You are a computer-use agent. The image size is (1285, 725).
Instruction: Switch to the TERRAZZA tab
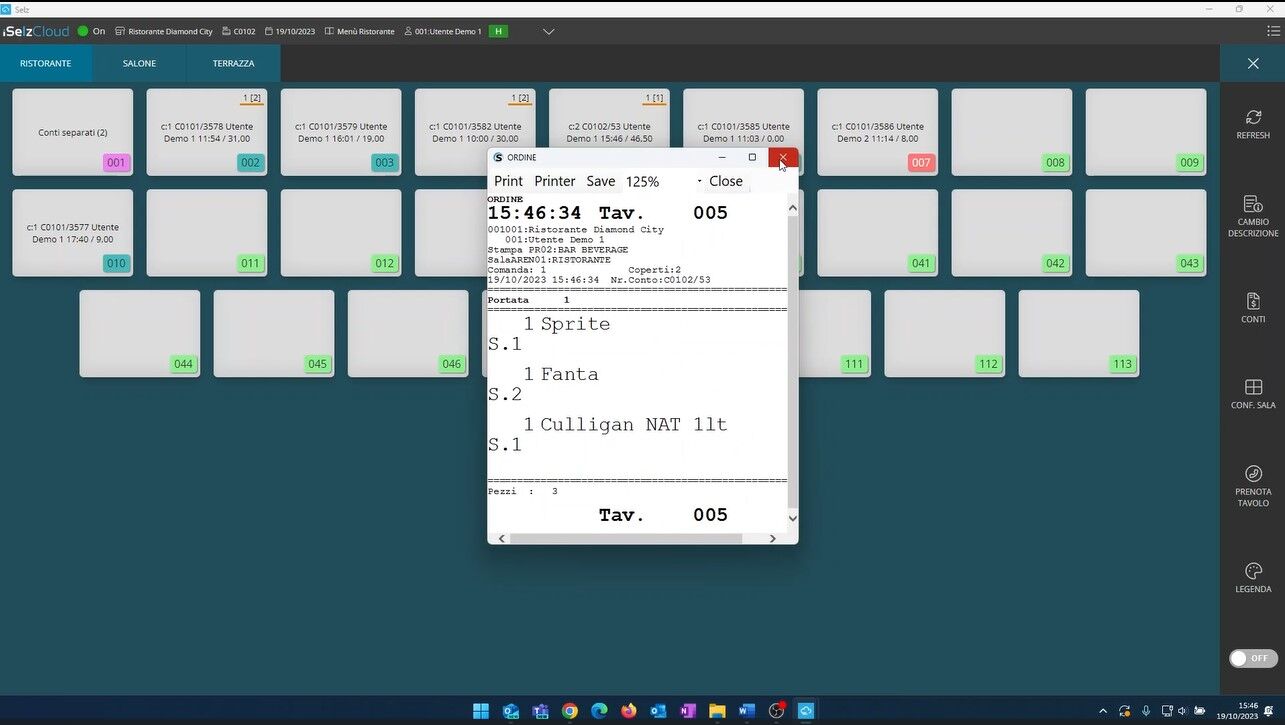pyautogui.click(x=232, y=62)
